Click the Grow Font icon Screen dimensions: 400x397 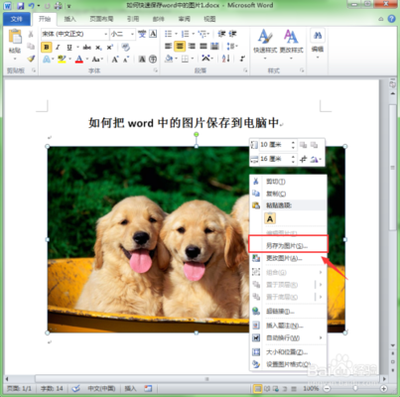coord(115,59)
